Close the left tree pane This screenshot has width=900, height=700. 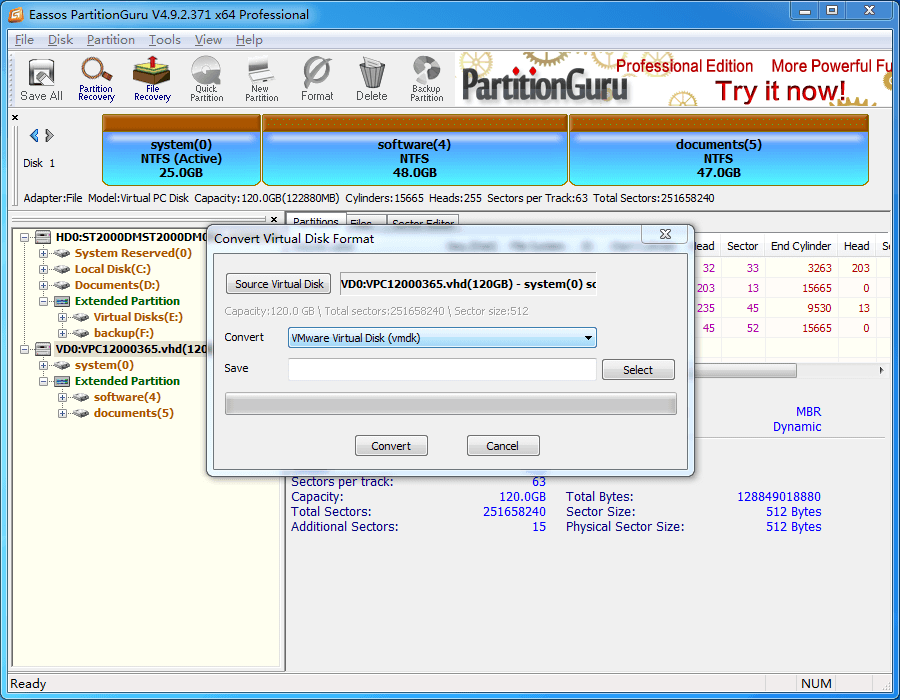pyautogui.click(x=274, y=219)
